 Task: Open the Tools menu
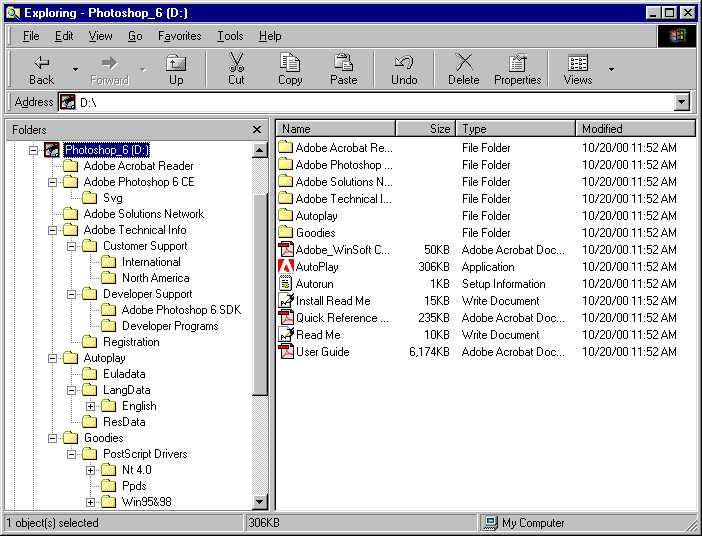click(x=230, y=36)
